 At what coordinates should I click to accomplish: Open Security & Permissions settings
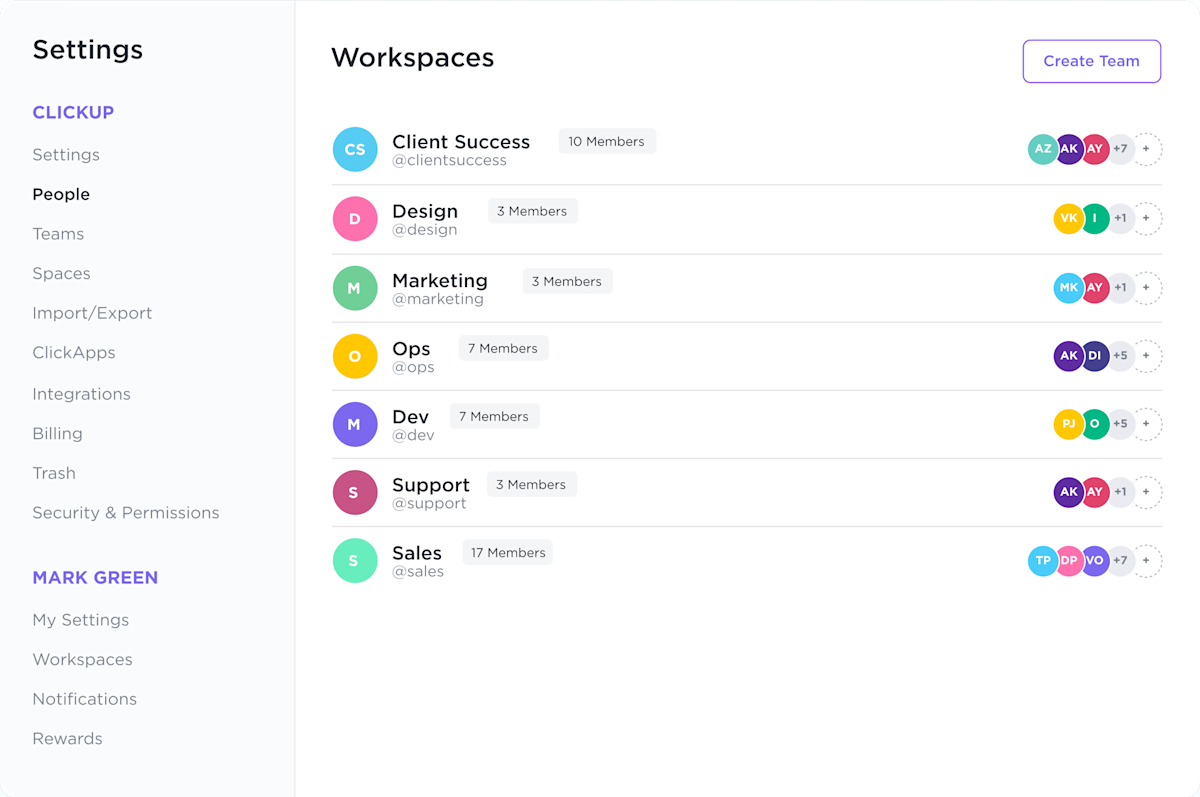(x=126, y=513)
